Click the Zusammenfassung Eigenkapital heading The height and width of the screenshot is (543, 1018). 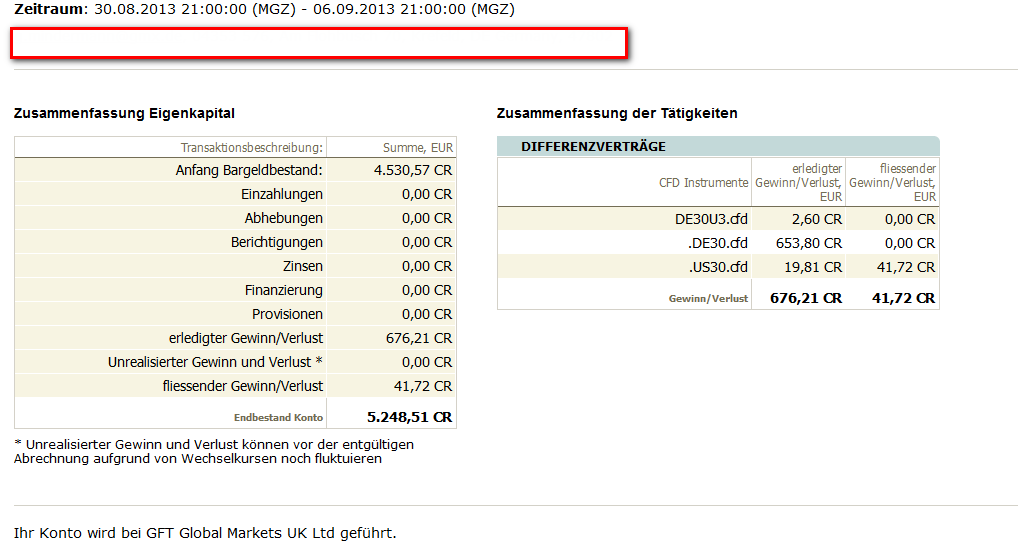point(124,114)
